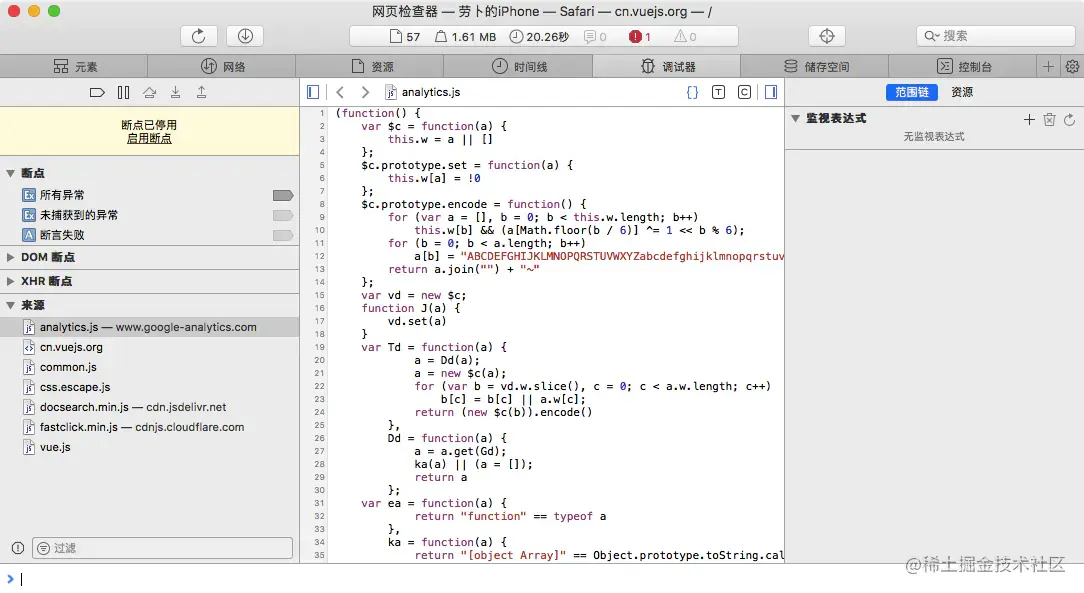Click the 过滤 filter field
1084x593 pixels.
[162, 548]
